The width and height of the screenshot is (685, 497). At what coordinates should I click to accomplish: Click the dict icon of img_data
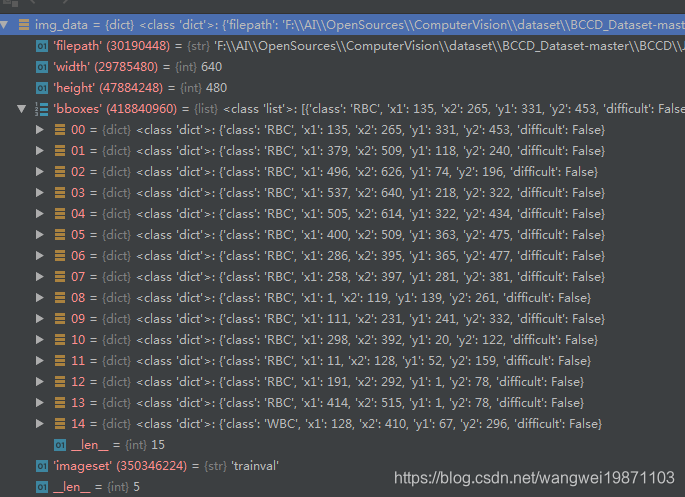click(x=24, y=25)
